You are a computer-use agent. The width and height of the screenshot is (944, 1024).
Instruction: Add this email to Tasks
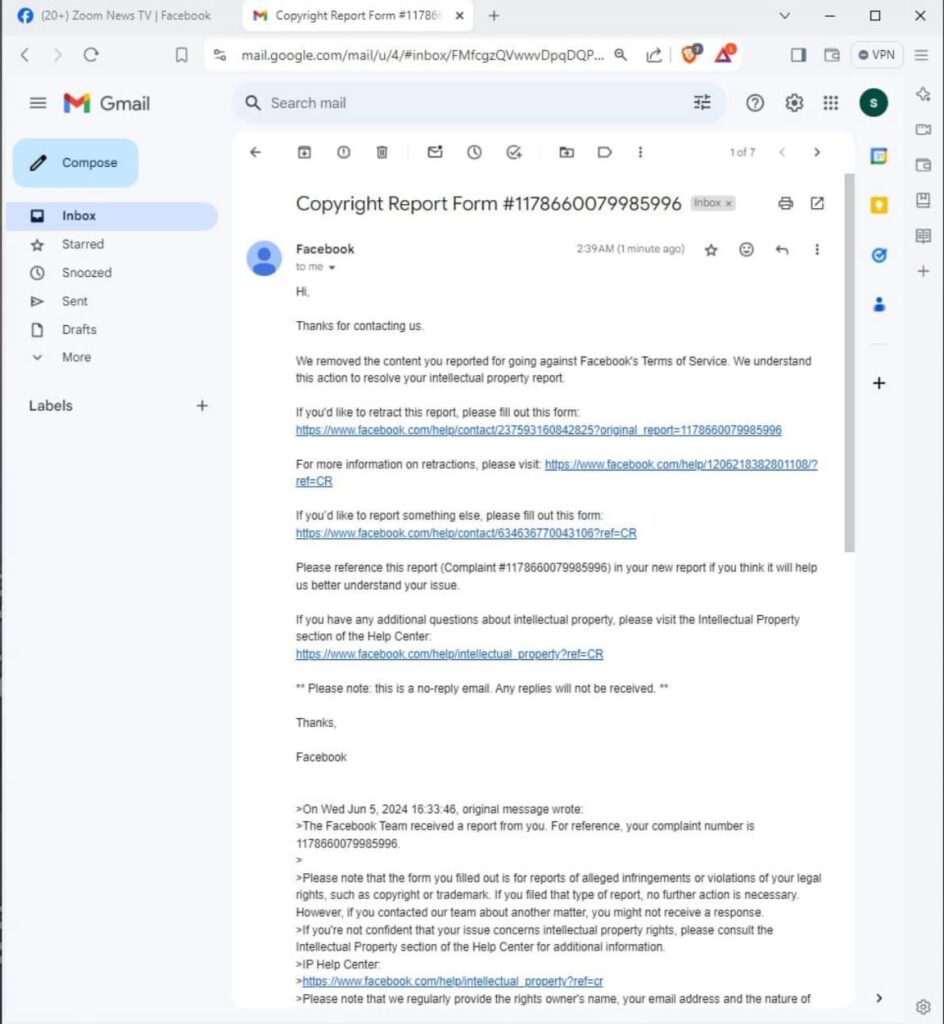point(514,152)
